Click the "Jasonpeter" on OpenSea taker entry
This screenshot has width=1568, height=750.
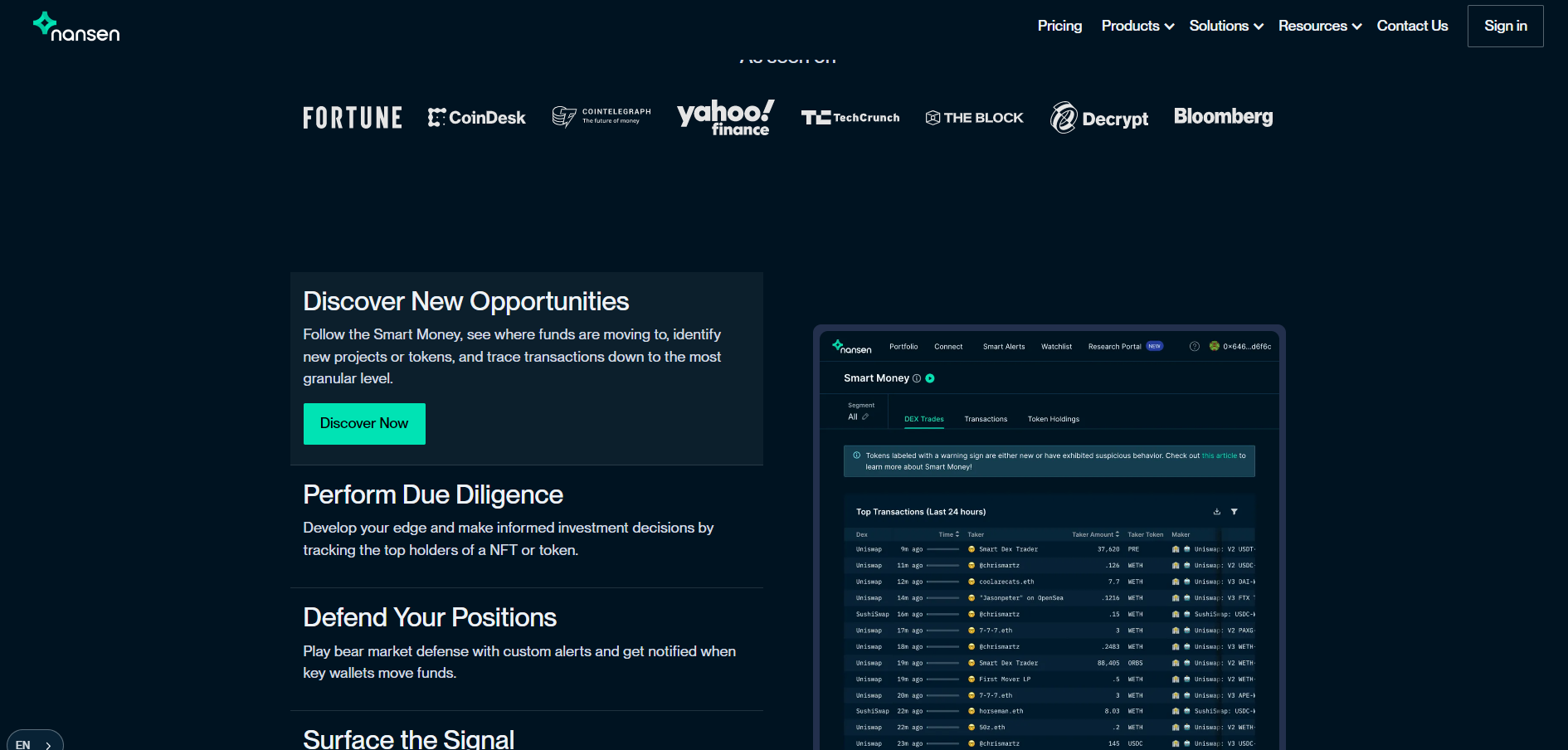point(1020,598)
